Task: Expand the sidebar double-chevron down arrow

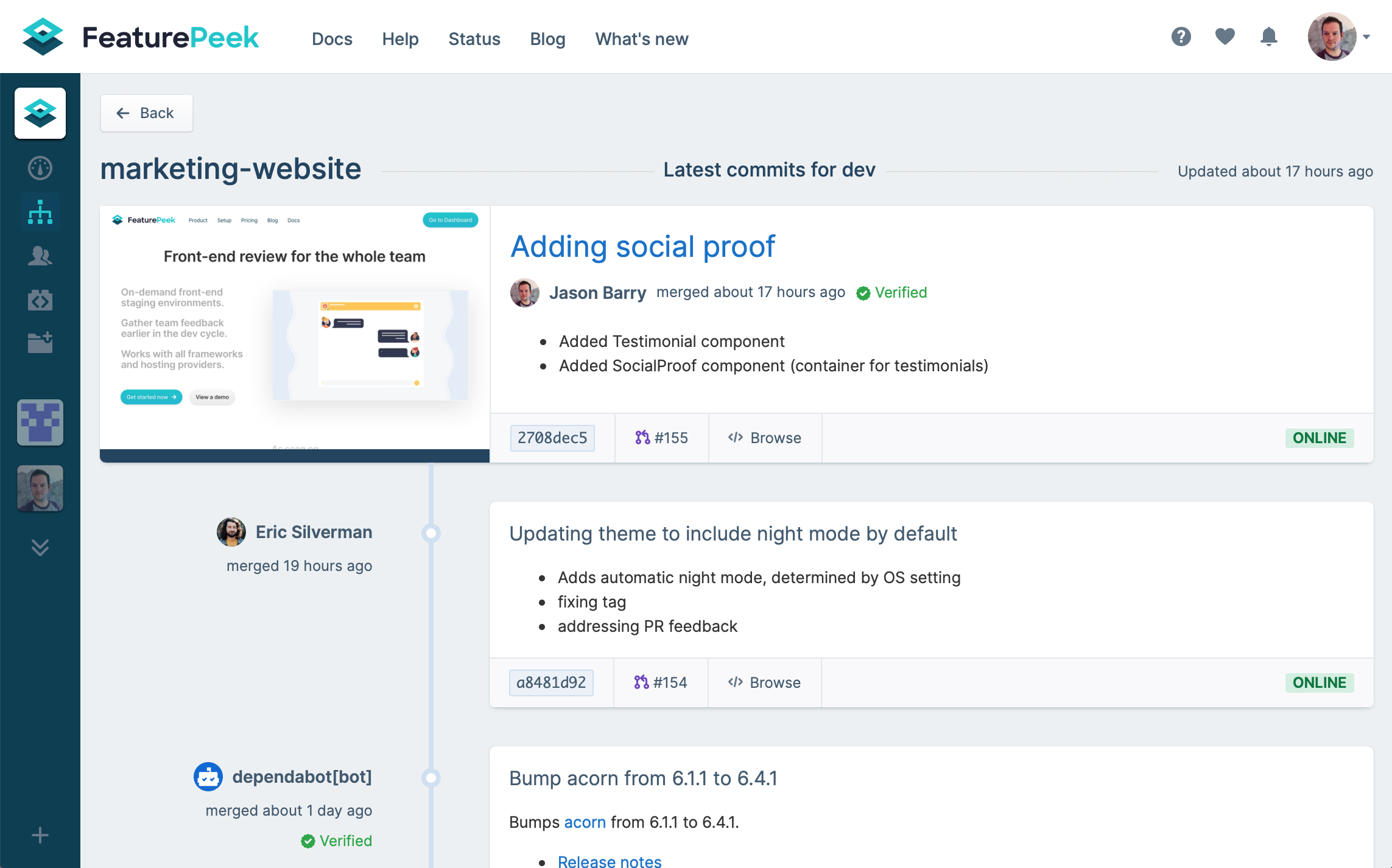Action: (x=40, y=548)
